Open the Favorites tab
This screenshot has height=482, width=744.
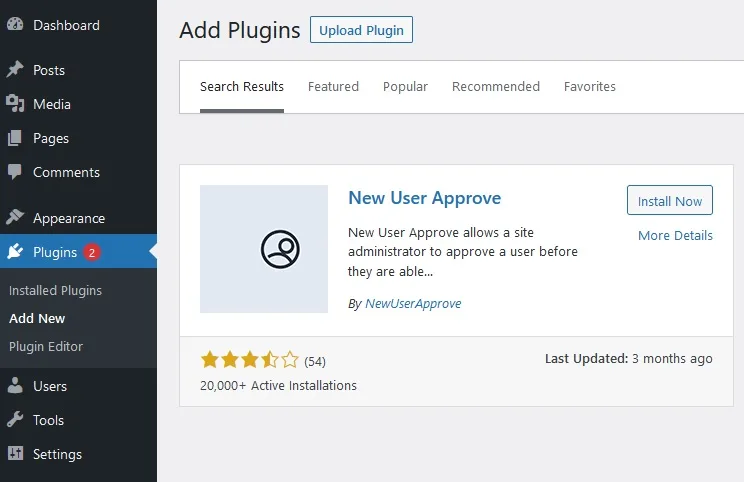(x=590, y=86)
